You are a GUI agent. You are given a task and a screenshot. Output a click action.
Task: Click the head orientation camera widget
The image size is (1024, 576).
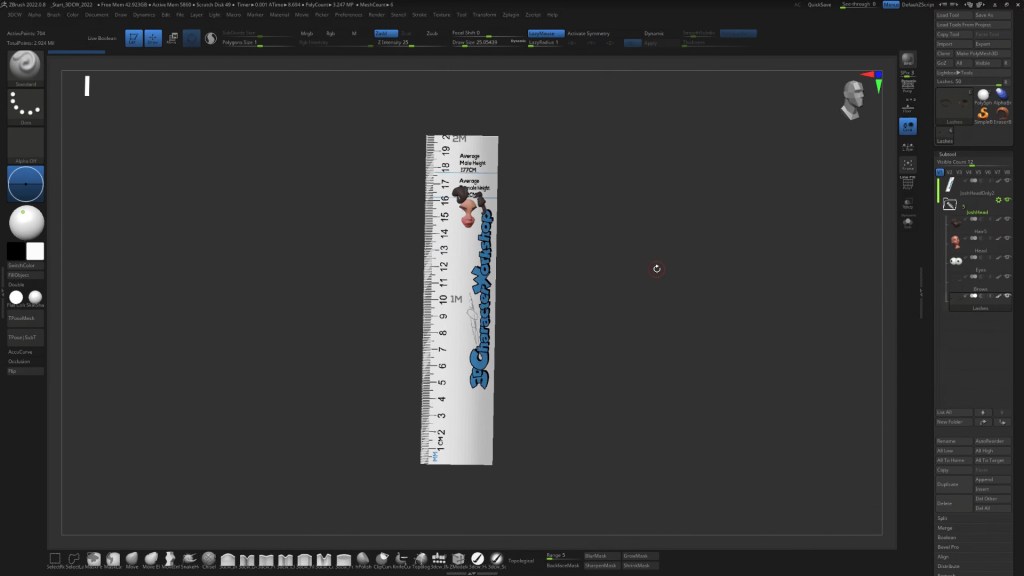852,99
